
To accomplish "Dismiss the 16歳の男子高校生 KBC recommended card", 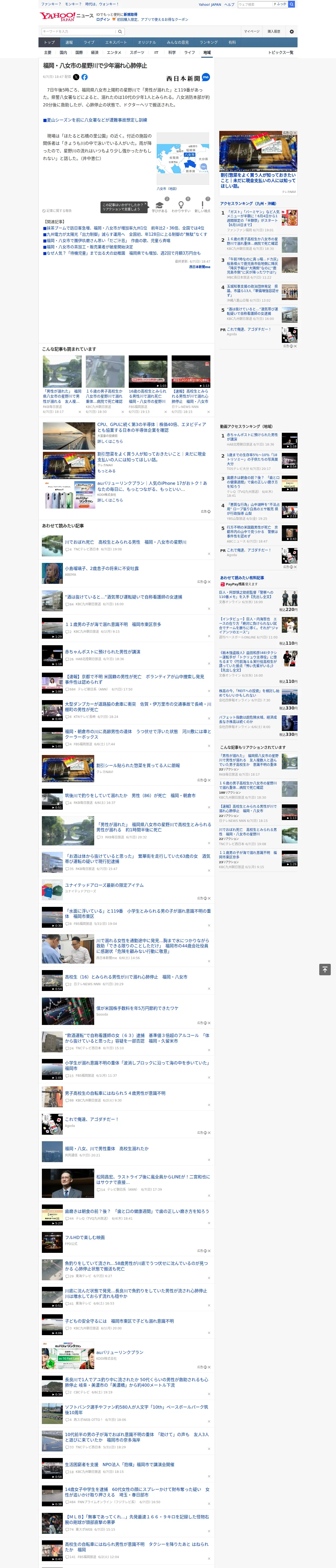I will coord(122,412).
